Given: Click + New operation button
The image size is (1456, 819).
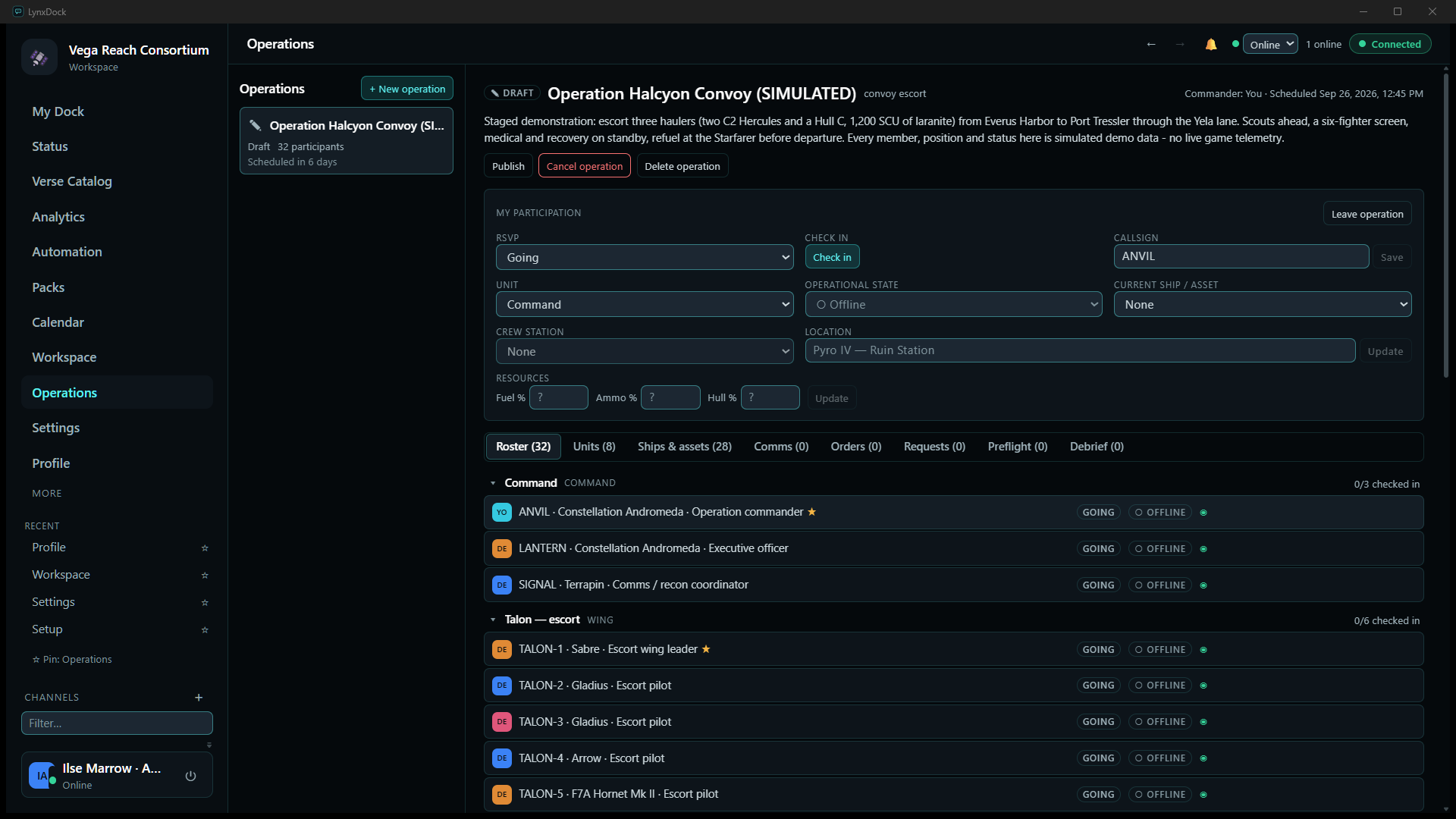Looking at the screenshot, I should 407,89.
